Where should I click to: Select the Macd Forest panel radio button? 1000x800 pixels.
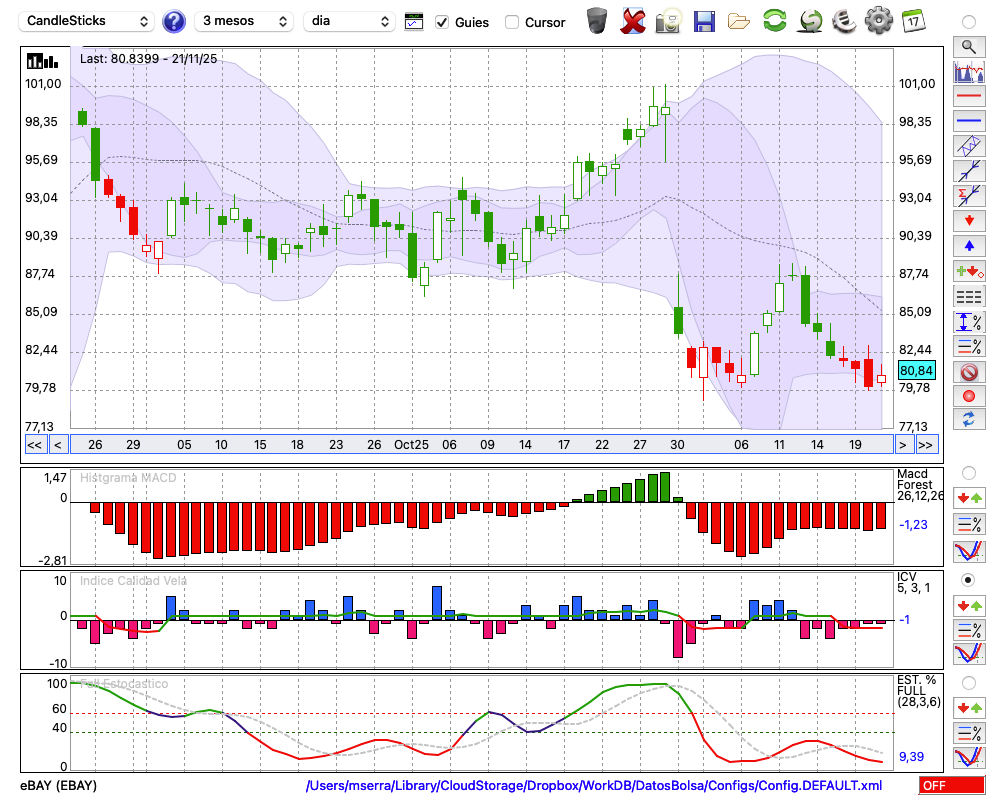coord(968,472)
